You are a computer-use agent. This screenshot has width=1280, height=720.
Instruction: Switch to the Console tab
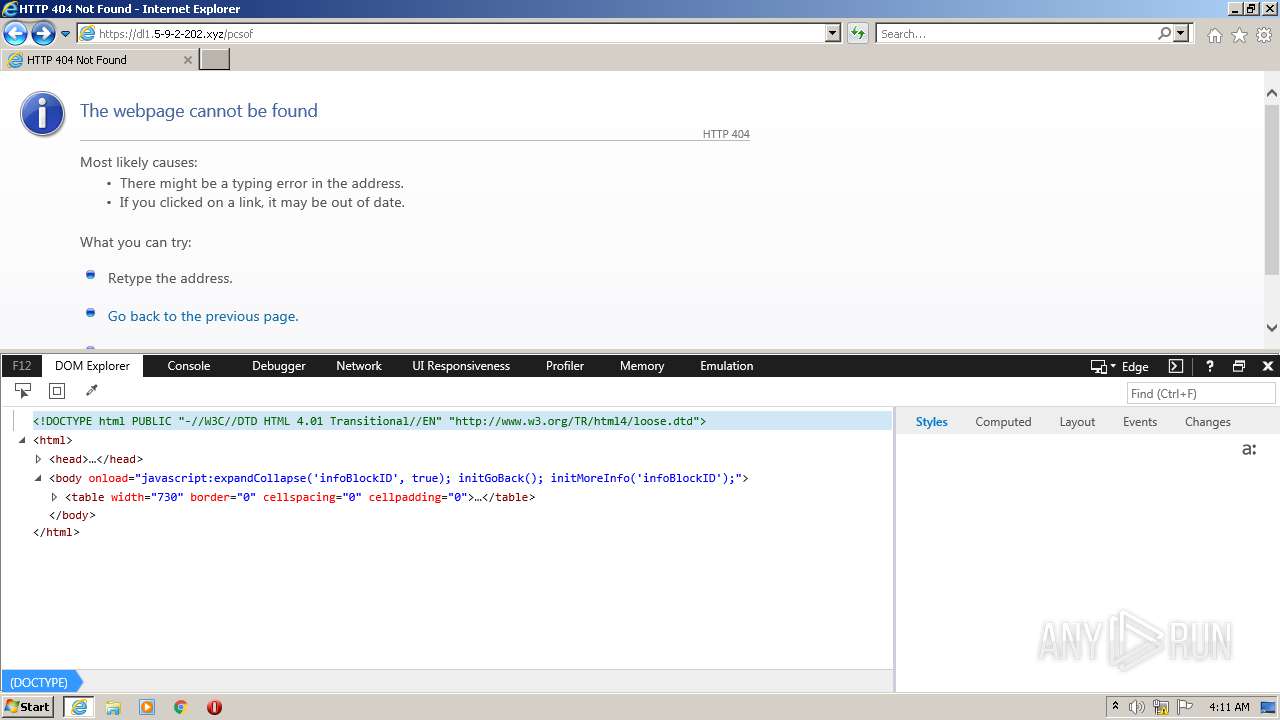click(x=189, y=366)
